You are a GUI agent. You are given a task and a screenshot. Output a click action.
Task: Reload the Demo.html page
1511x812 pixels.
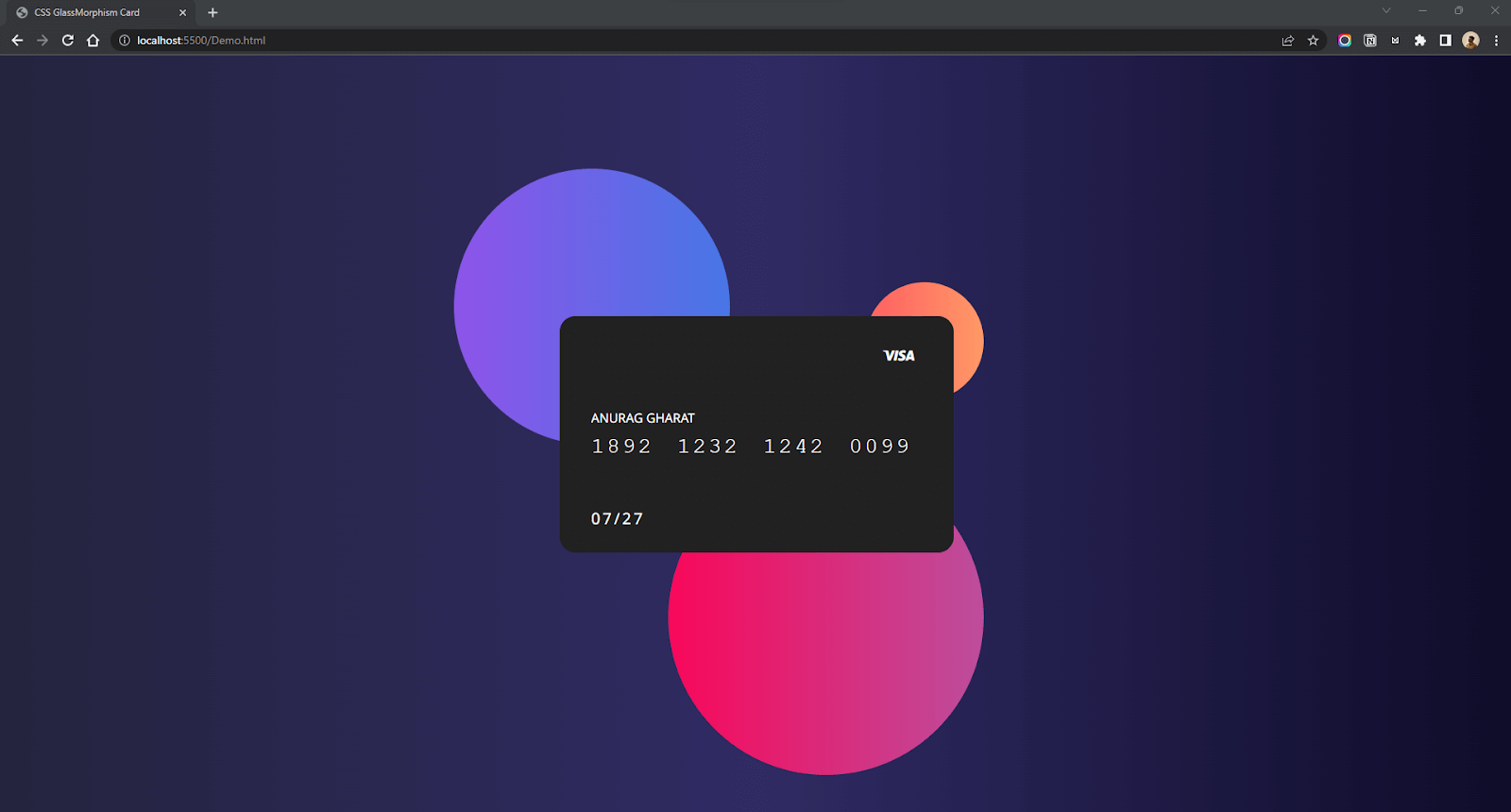pos(68,41)
